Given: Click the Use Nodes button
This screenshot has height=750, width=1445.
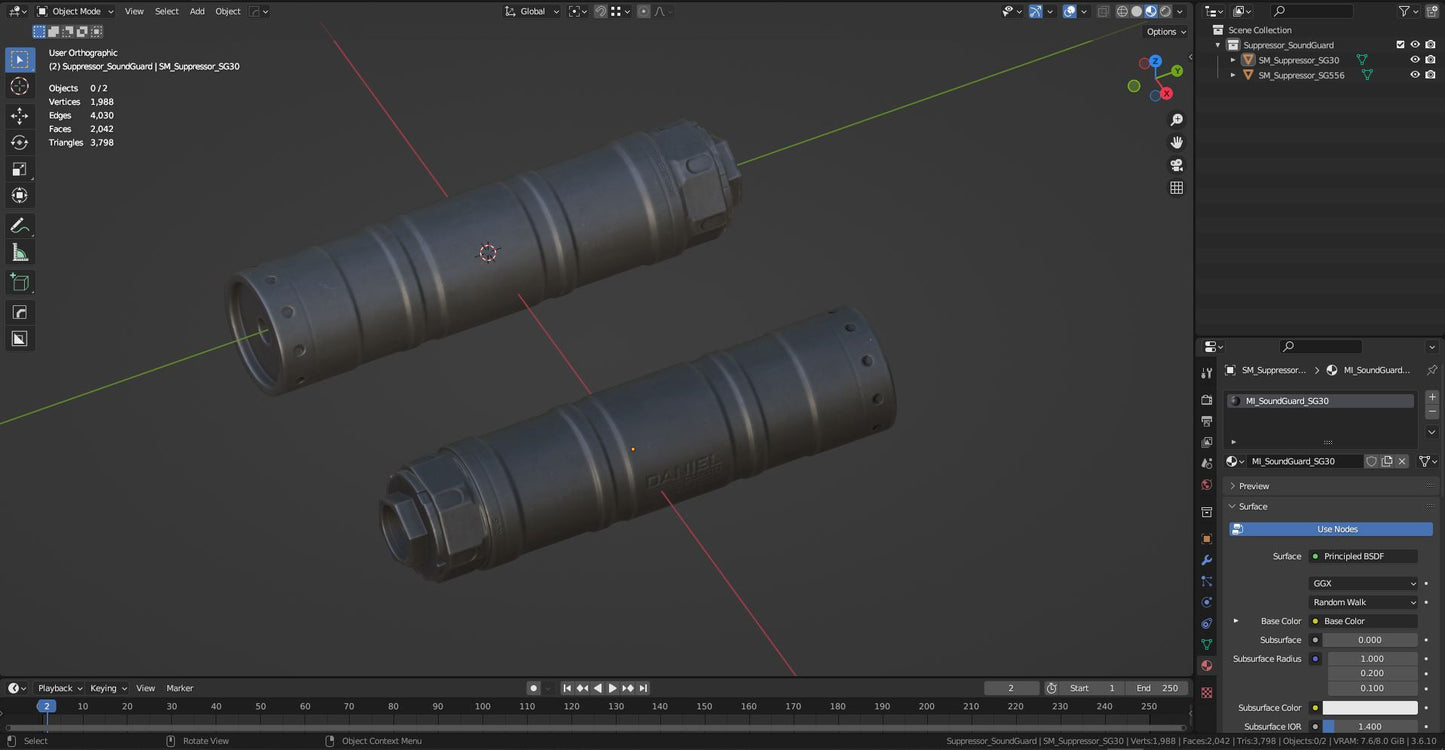Looking at the screenshot, I should point(1336,529).
